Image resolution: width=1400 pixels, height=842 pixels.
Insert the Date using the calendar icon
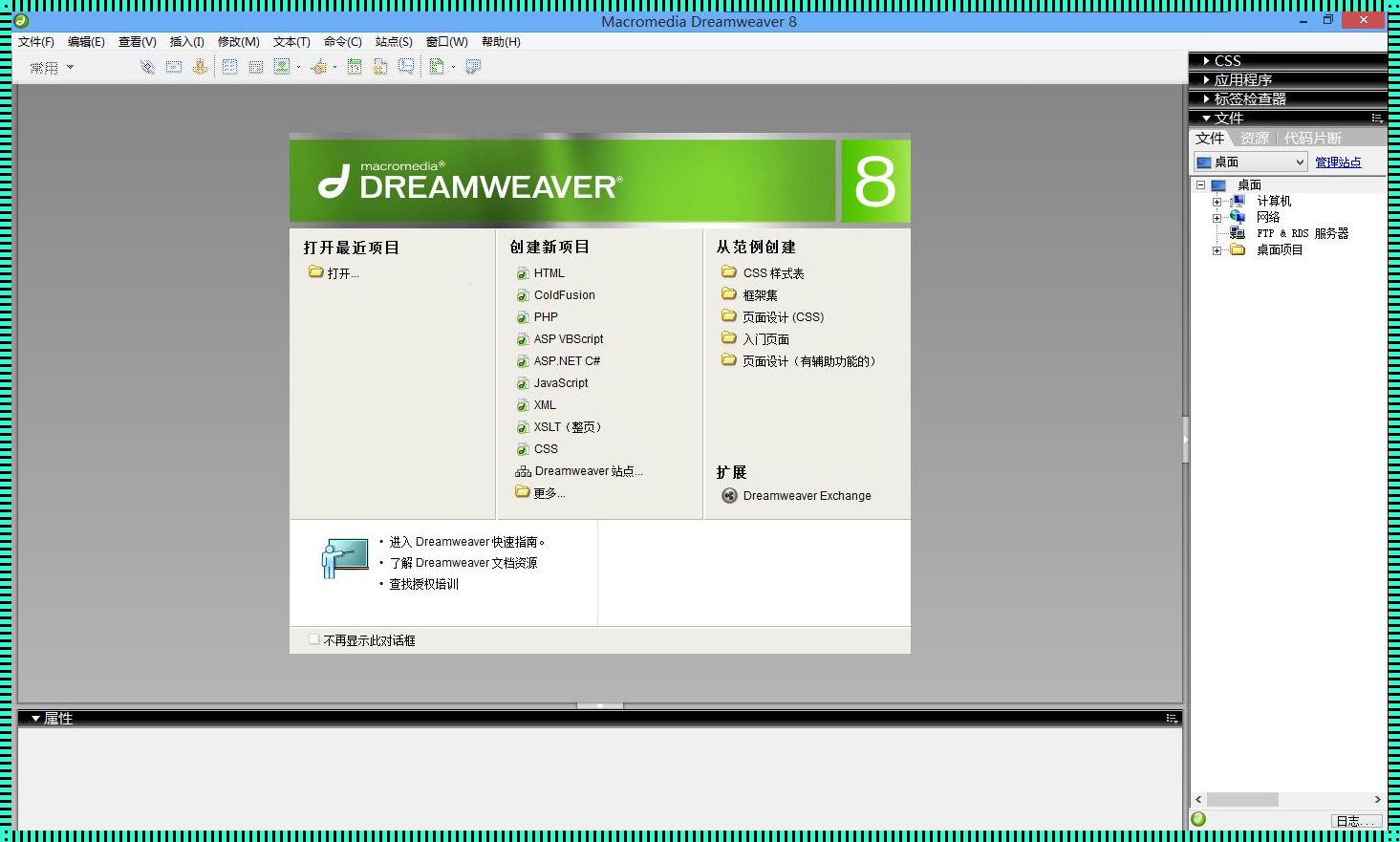click(x=354, y=67)
